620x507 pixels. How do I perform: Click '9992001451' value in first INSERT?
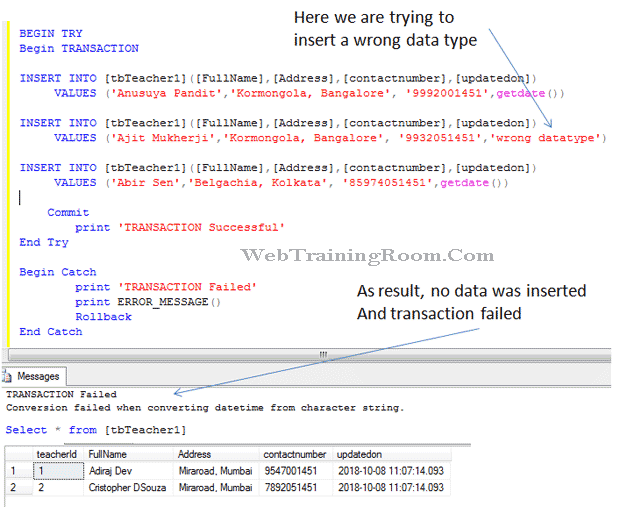point(447,93)
